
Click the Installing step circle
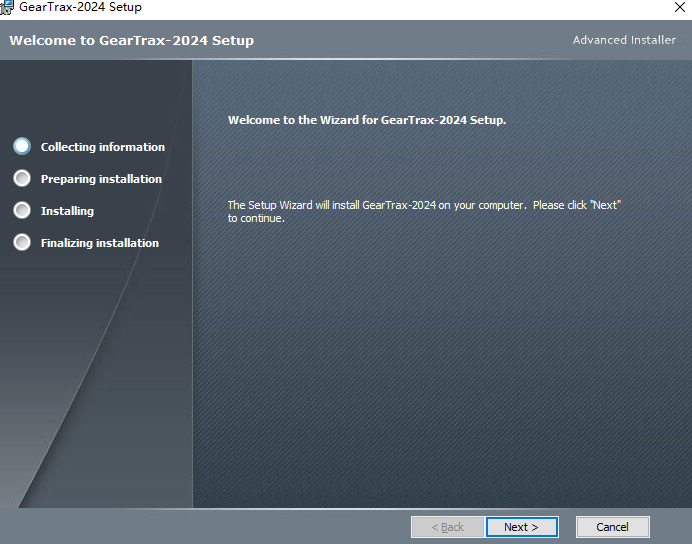tap(22, 210)
